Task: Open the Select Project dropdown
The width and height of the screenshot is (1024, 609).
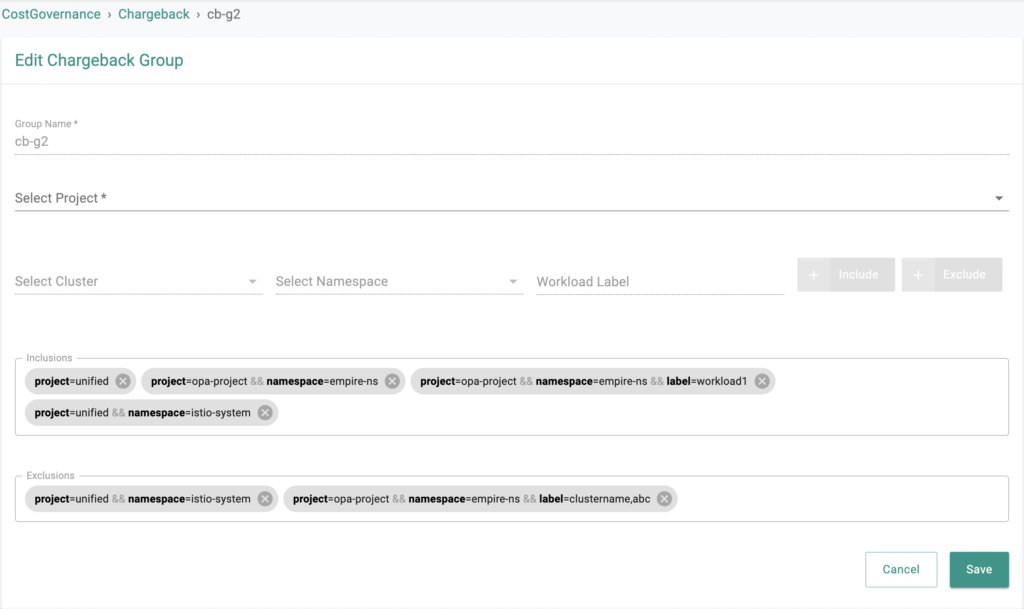Action: tap(510, 198)
